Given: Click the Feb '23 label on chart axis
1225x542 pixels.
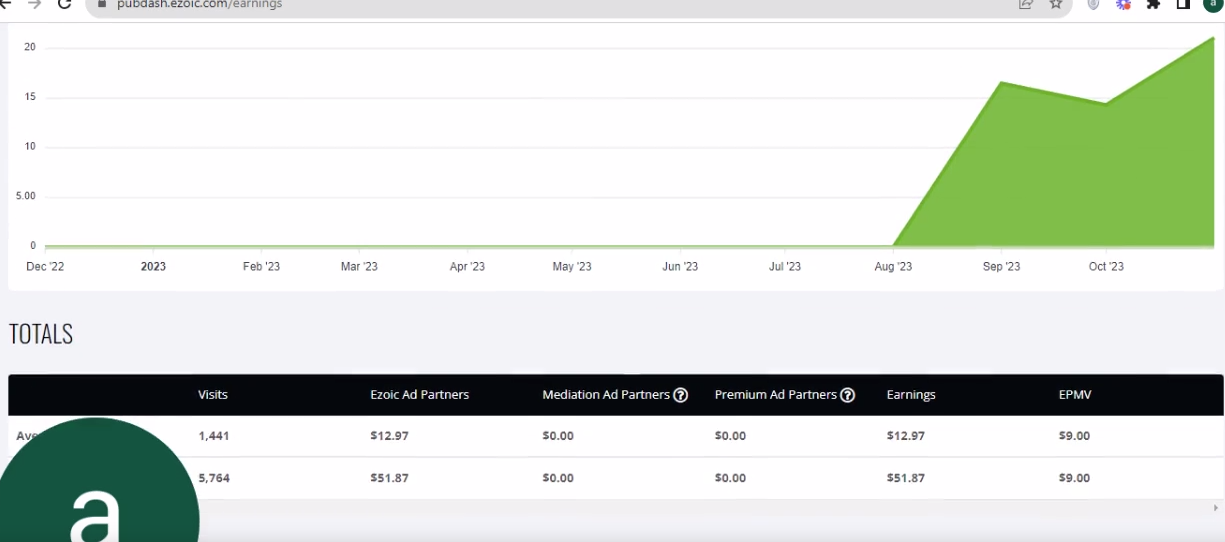Looking at the screenshot, I should coord(260,267).
